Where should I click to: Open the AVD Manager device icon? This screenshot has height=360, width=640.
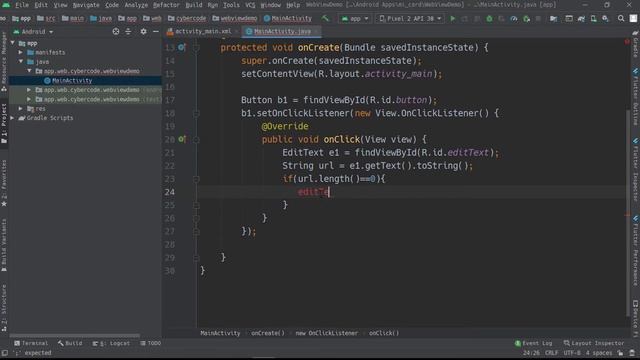point(593,18)
